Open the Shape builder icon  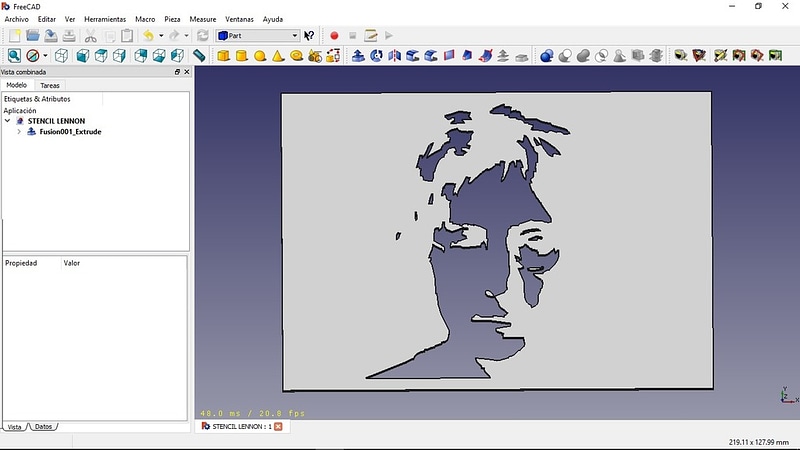coord(333,56)
